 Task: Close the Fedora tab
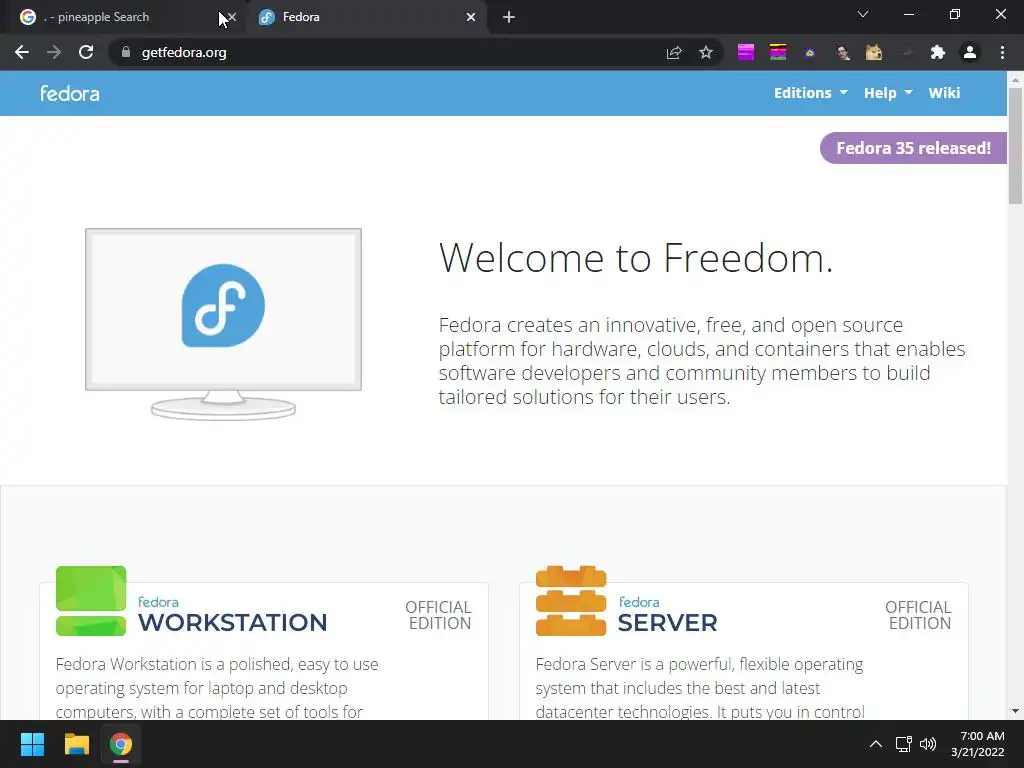coord(471,17)
